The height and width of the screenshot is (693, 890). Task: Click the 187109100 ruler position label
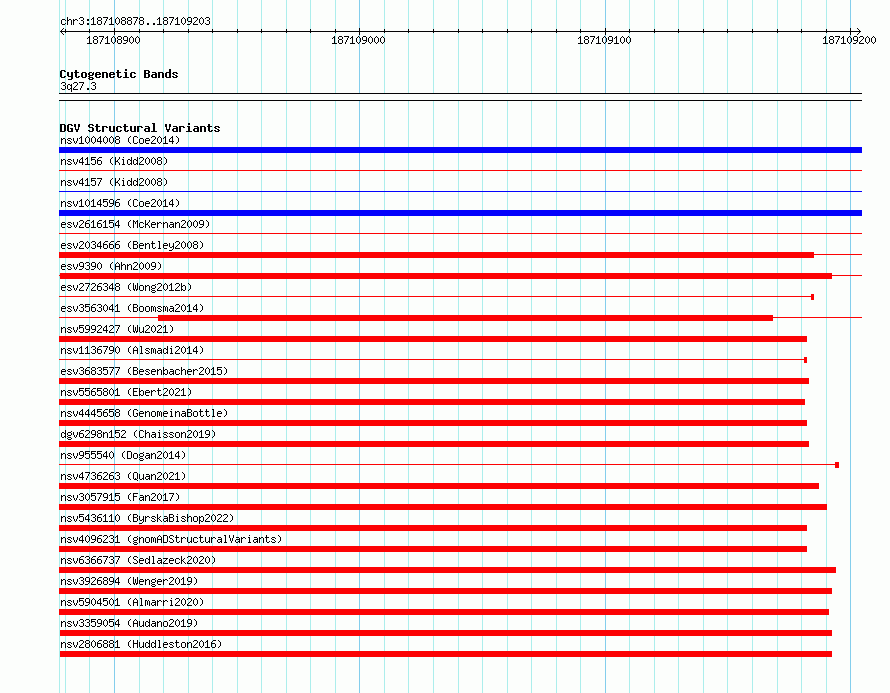tap(604, 40)
